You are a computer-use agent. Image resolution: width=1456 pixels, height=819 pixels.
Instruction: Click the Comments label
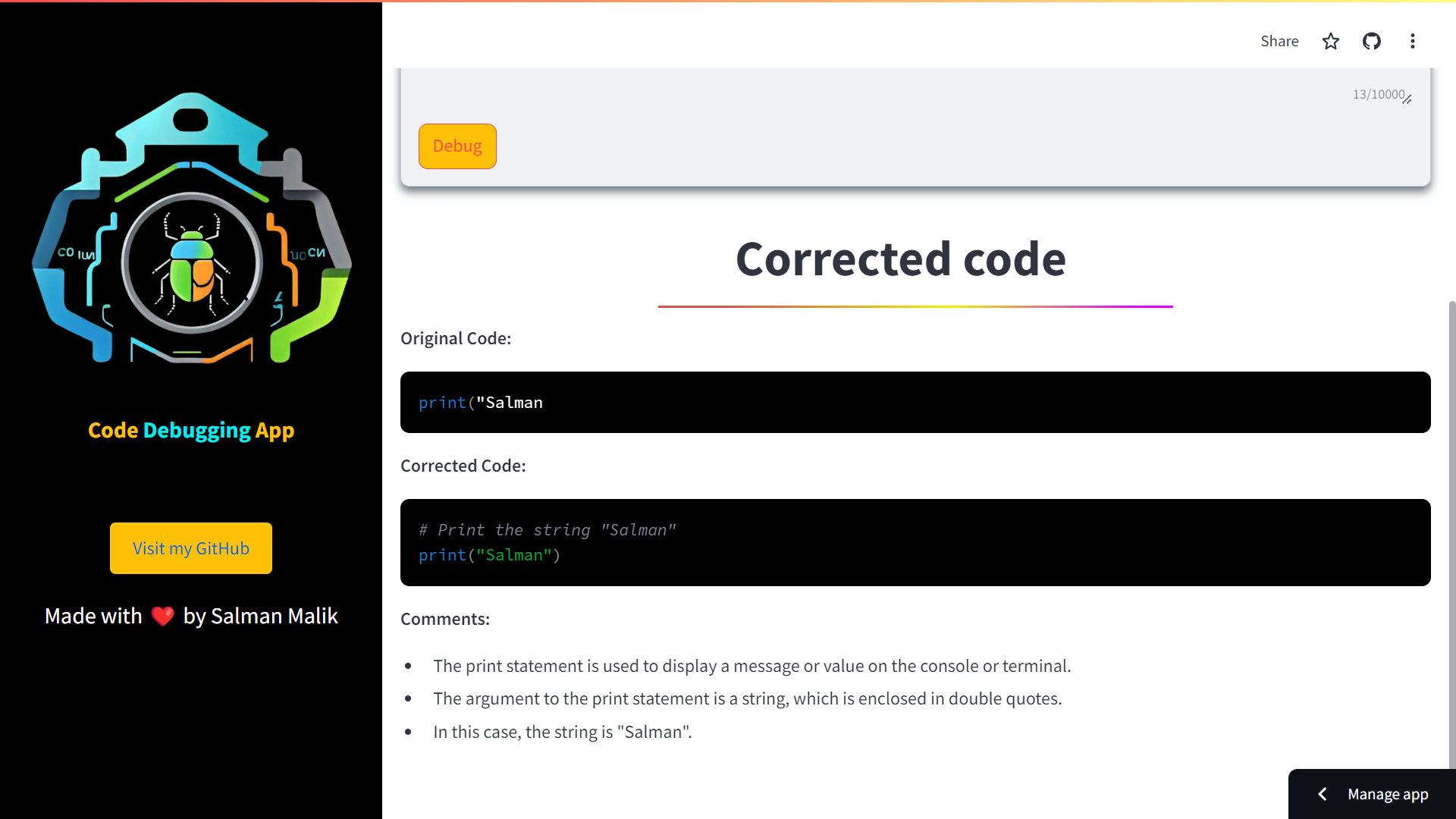[x=445, y=619]
